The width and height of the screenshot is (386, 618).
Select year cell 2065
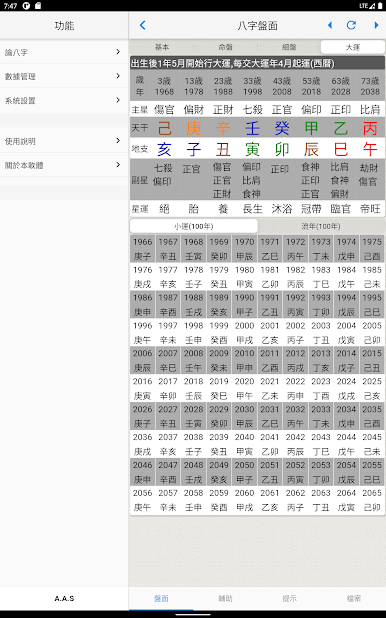[372, 500]
